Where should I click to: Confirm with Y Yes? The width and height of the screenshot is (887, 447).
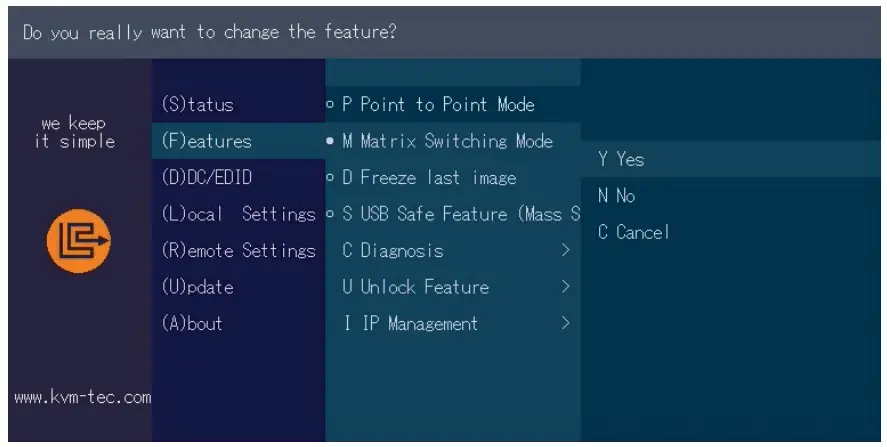pos(621,160)
